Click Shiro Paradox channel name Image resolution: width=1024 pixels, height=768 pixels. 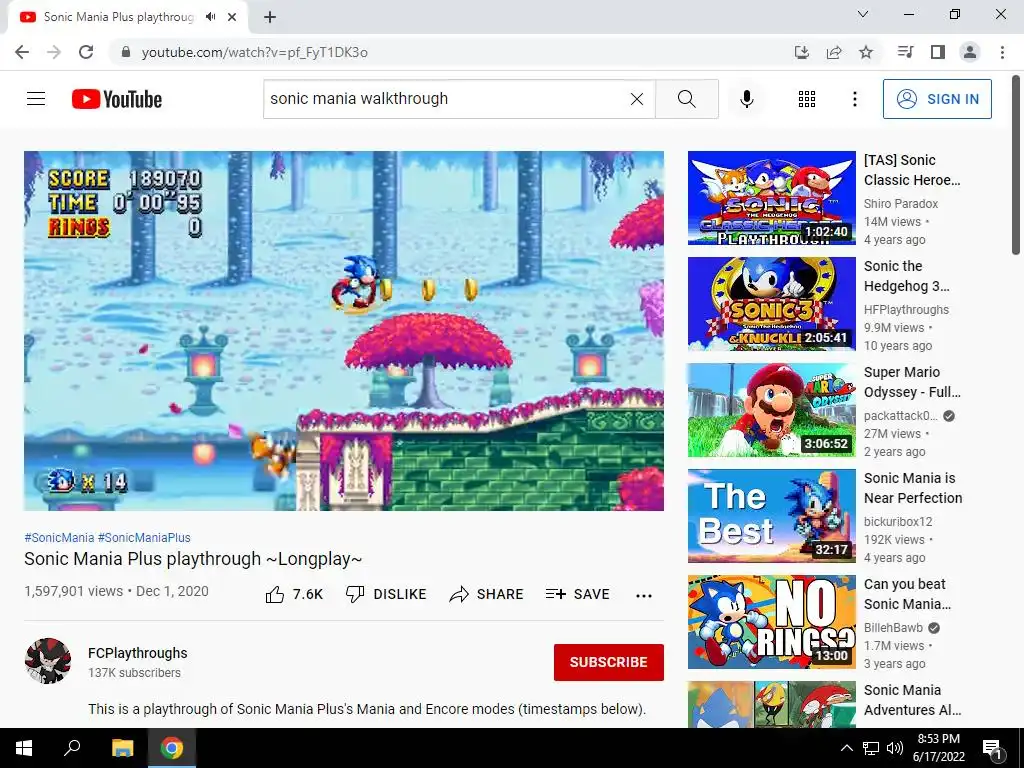click(901, 204)
